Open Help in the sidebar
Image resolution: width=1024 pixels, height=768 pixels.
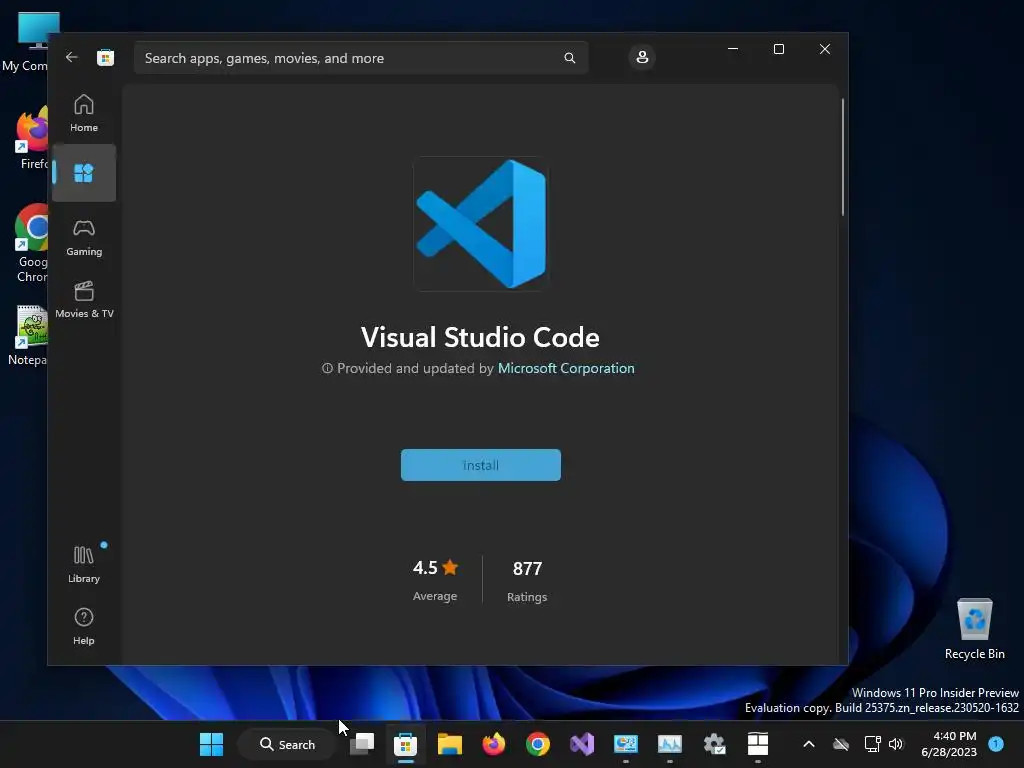click(84, 626)
